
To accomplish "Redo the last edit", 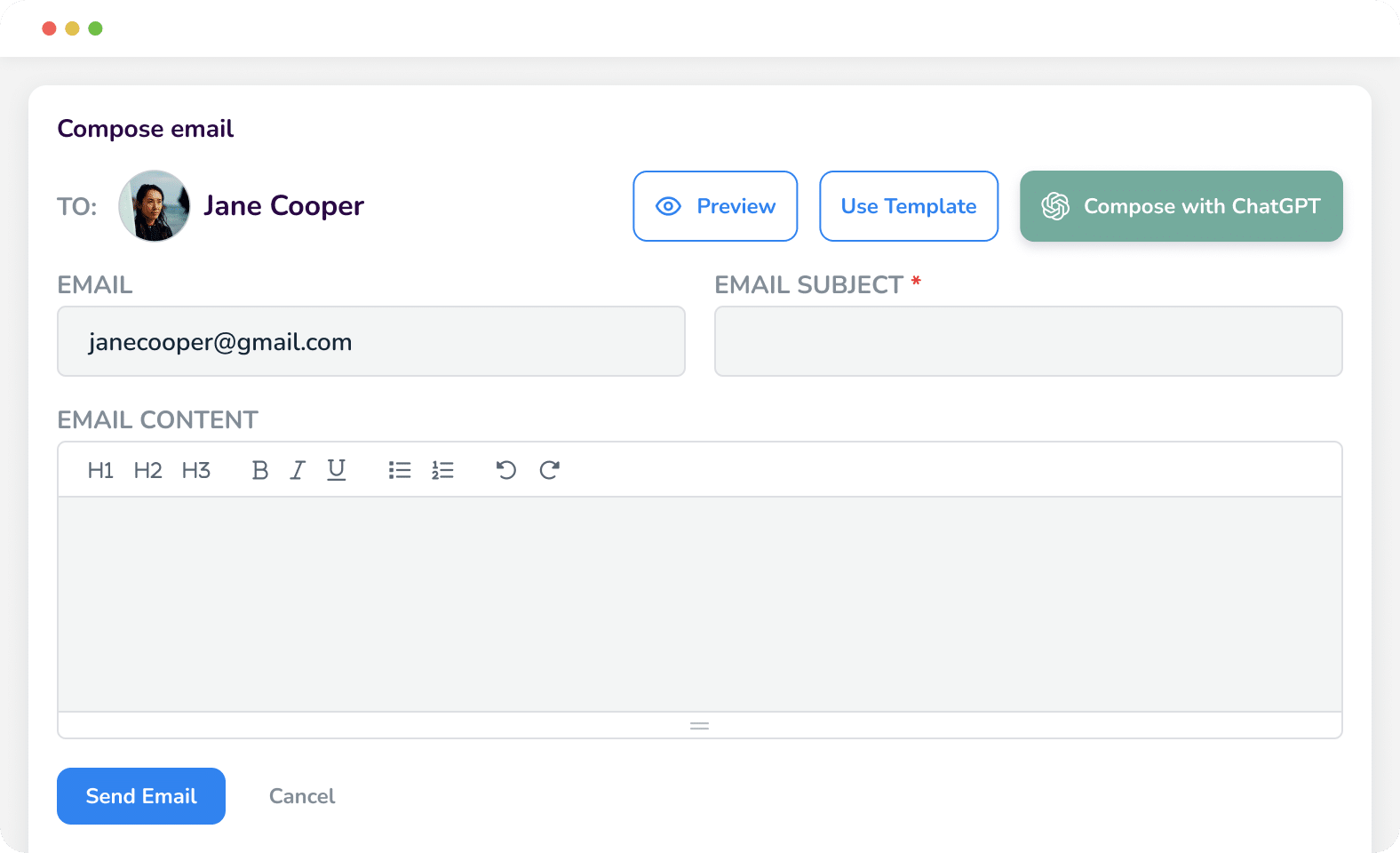I will [549, 470].
